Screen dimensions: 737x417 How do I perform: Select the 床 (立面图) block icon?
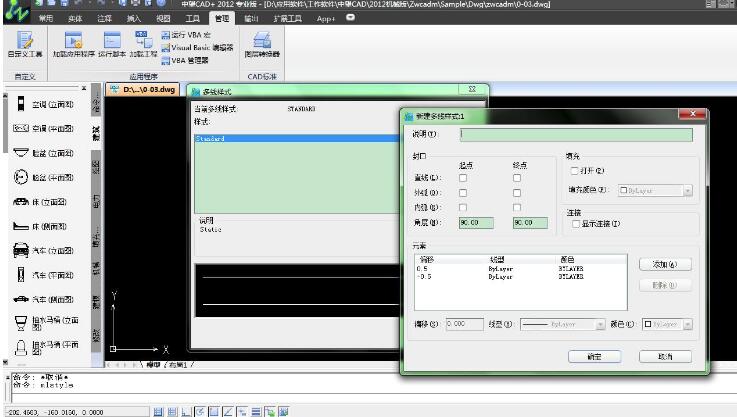[22, 201]
